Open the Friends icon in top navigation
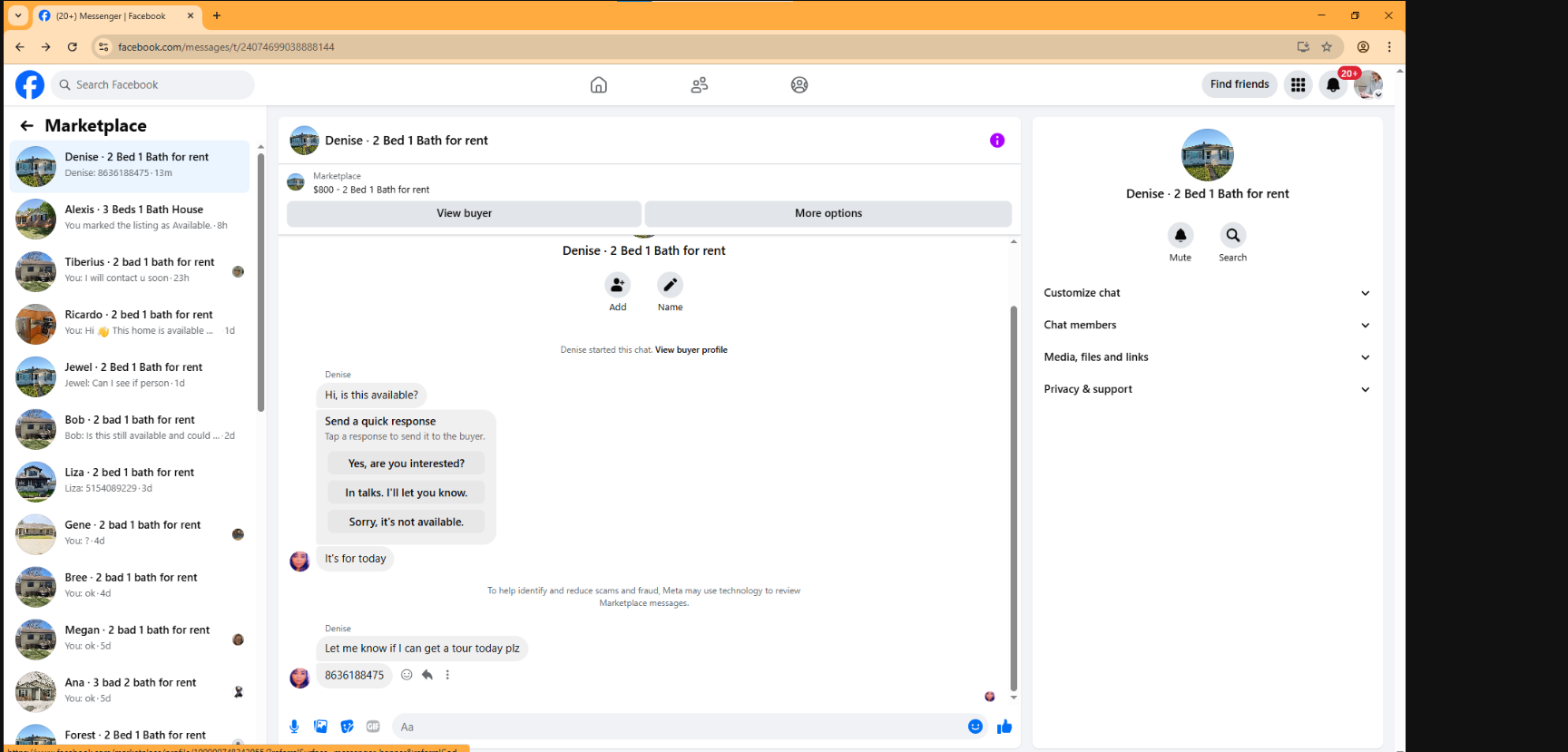The height and width of the screenshot is (752, 1568). point(700,84)
